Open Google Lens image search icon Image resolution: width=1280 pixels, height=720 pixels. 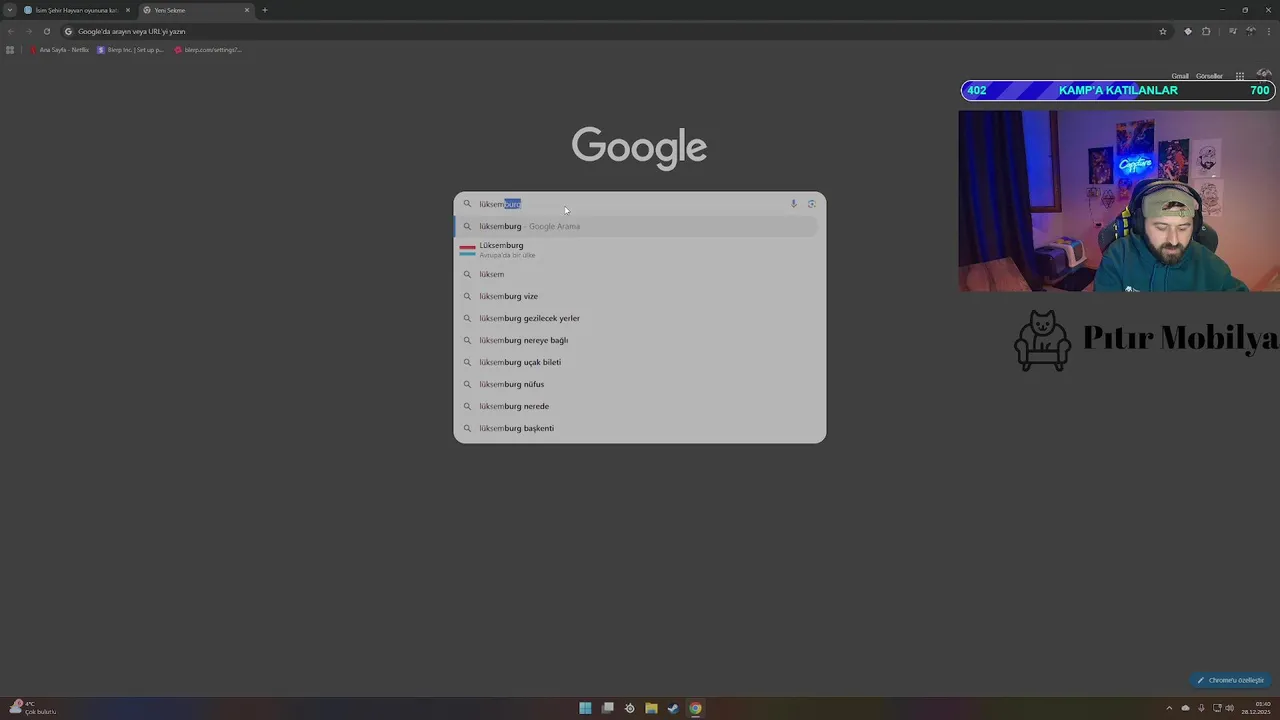tap(811, 204)
